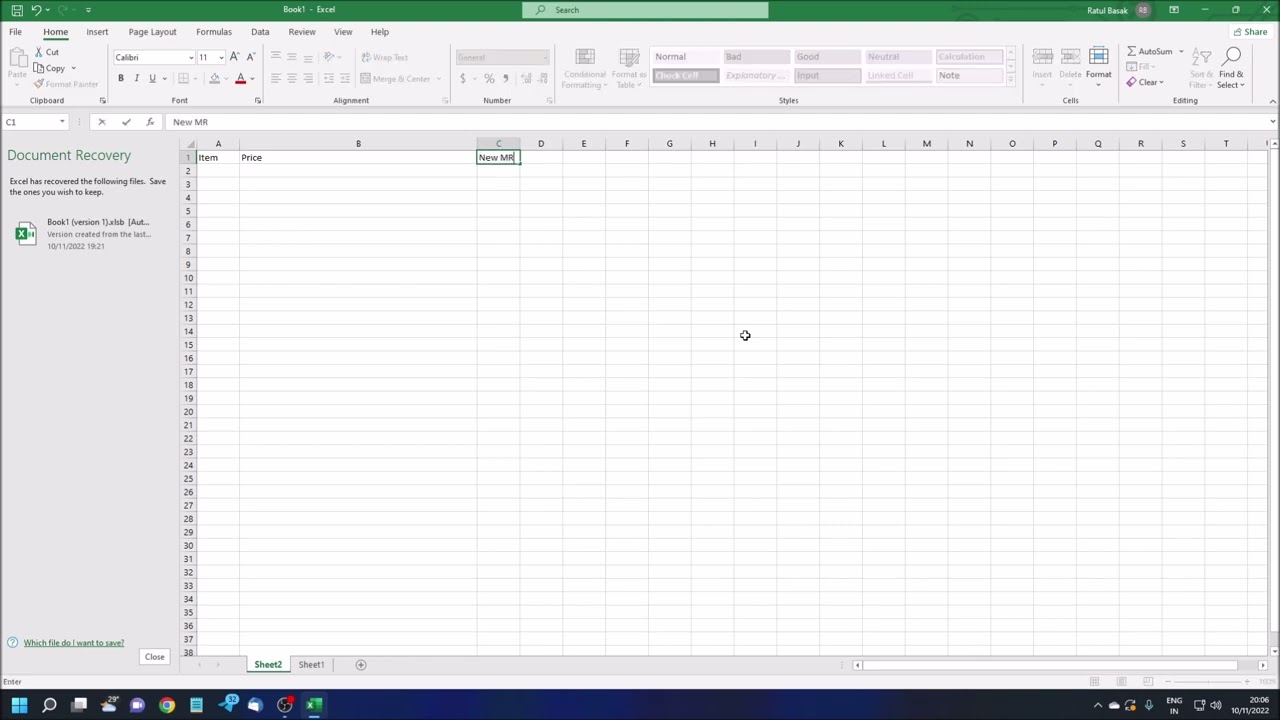1280x720 pixels.
Task: Click the Accounting dollar format icon
Action: [x=463, y=78]
